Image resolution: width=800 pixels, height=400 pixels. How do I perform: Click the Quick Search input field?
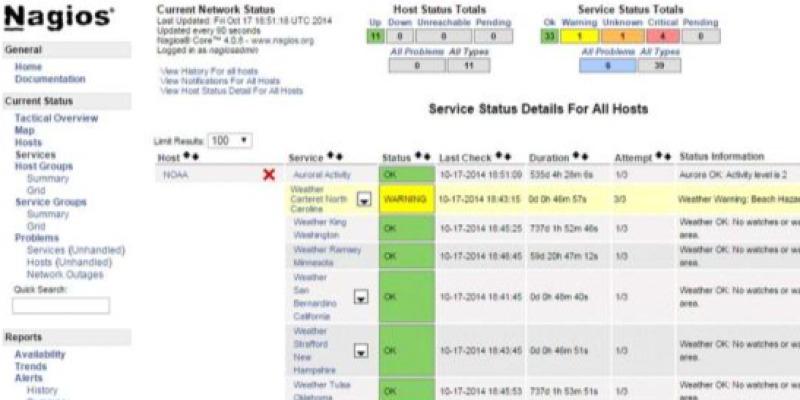(61, 306)
